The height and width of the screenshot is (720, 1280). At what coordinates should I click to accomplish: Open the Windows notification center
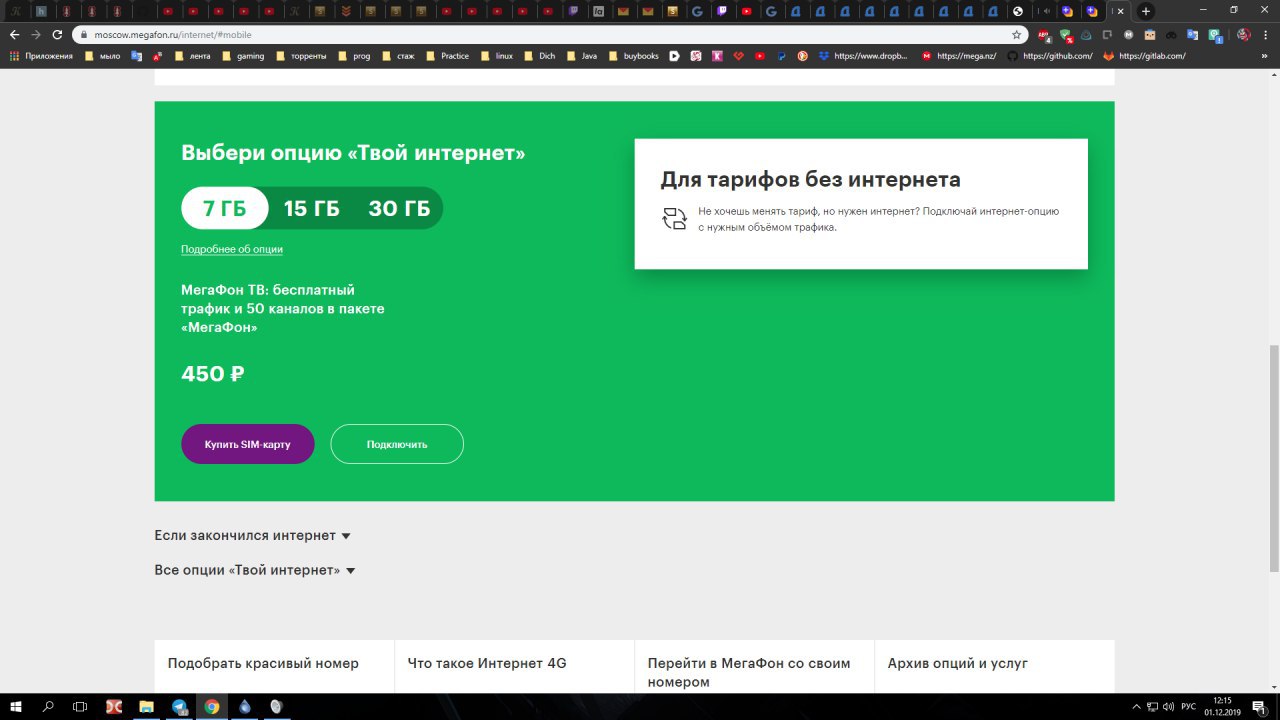pyautogui.click(x=1259, y=706)
